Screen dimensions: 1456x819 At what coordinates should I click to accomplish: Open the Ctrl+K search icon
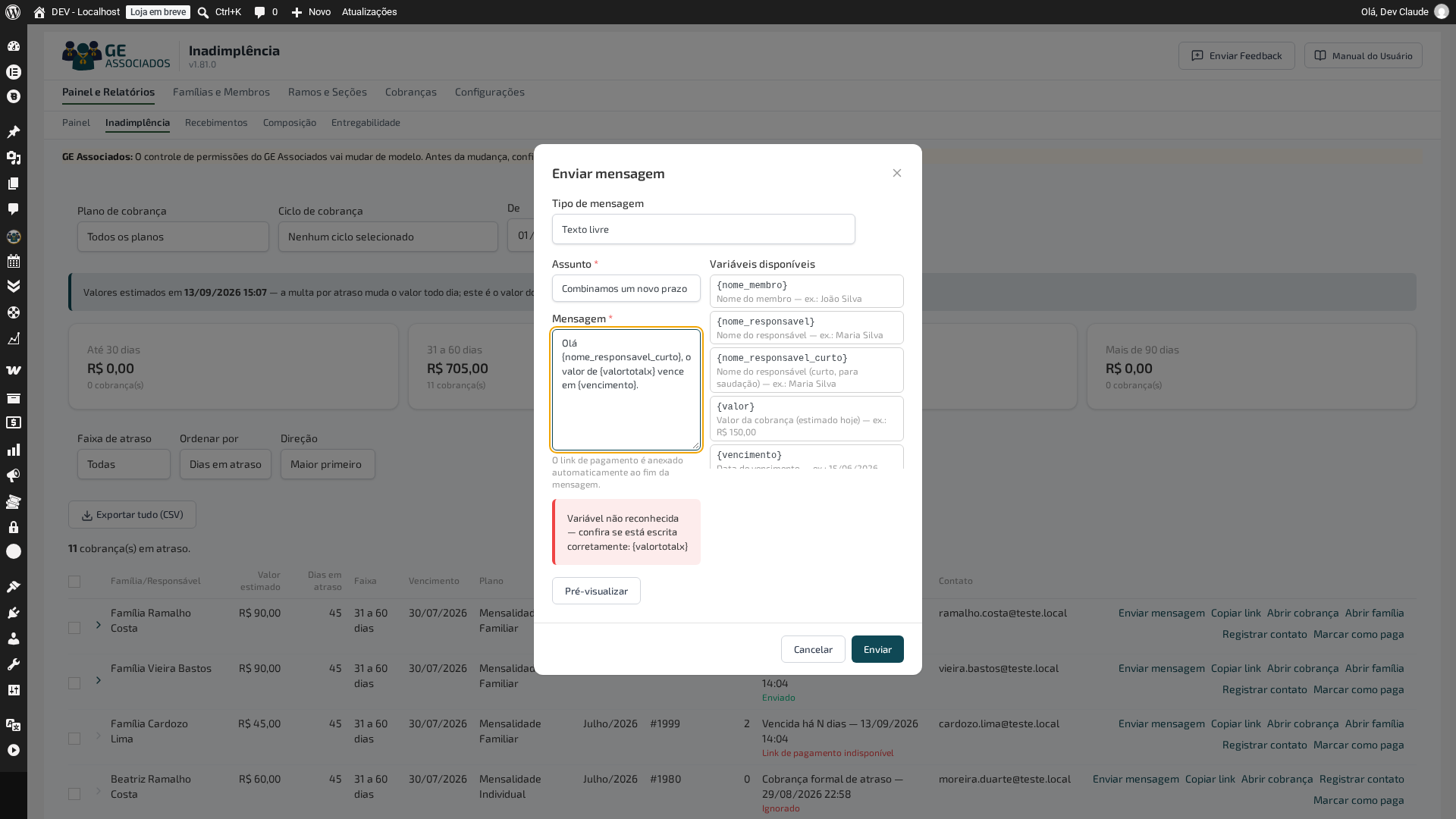coord(203,12)
